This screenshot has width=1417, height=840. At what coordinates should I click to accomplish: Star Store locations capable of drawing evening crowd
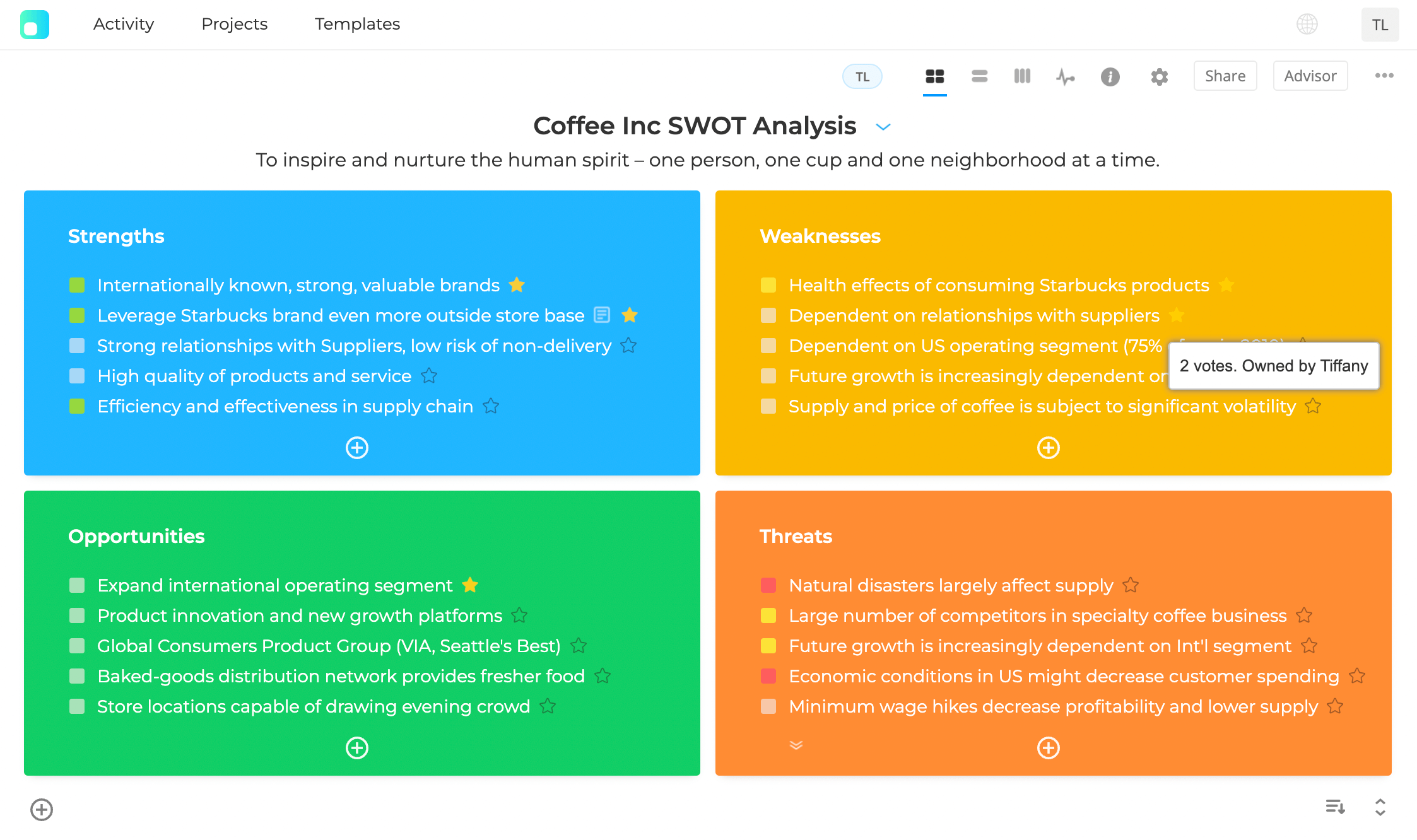tap(548, 706)
